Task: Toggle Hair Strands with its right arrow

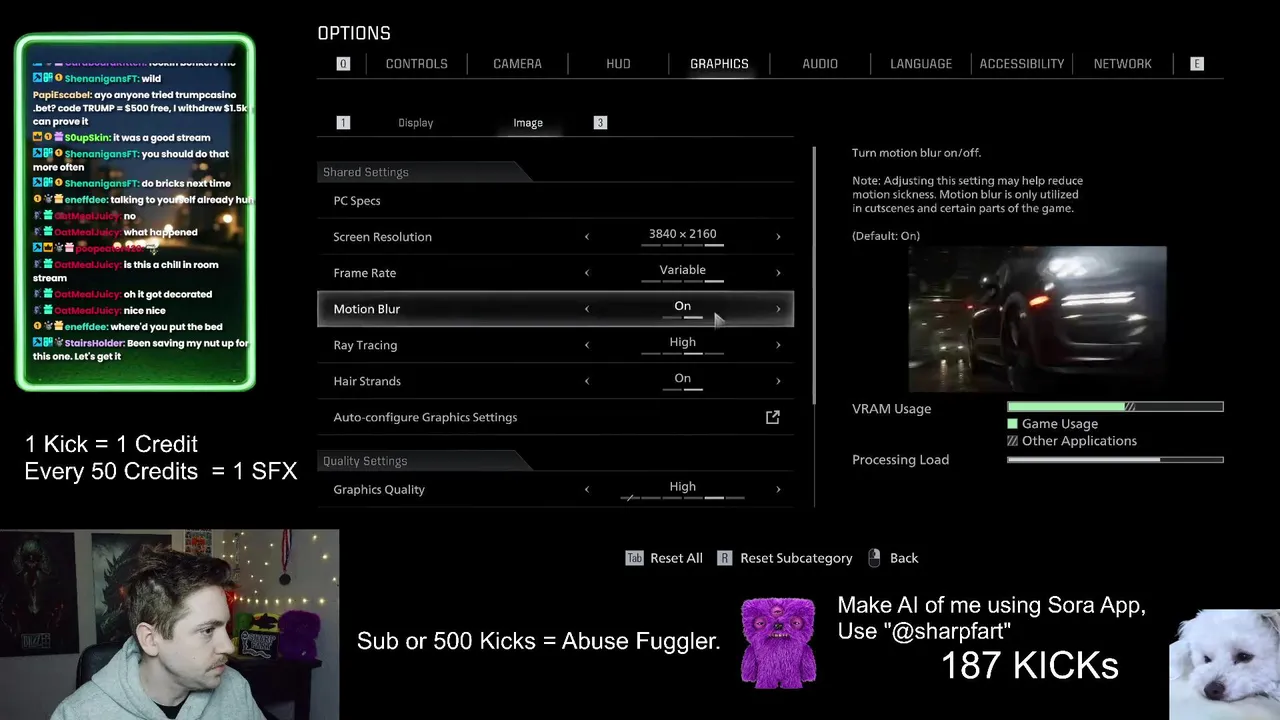Action: 778,381
